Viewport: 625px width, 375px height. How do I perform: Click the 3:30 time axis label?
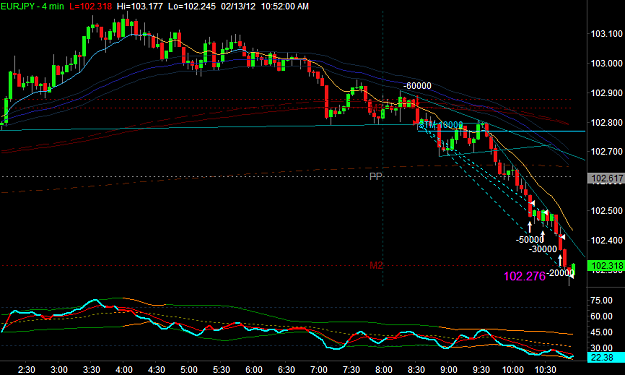point(91,370)
